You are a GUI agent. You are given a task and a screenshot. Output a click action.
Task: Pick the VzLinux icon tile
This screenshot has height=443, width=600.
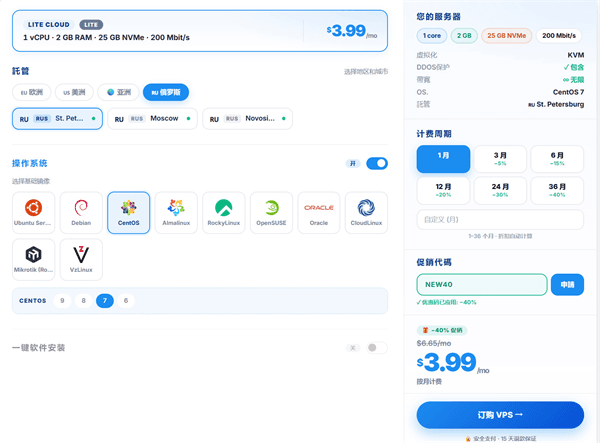pyautogui.click(x=81, y=259)
